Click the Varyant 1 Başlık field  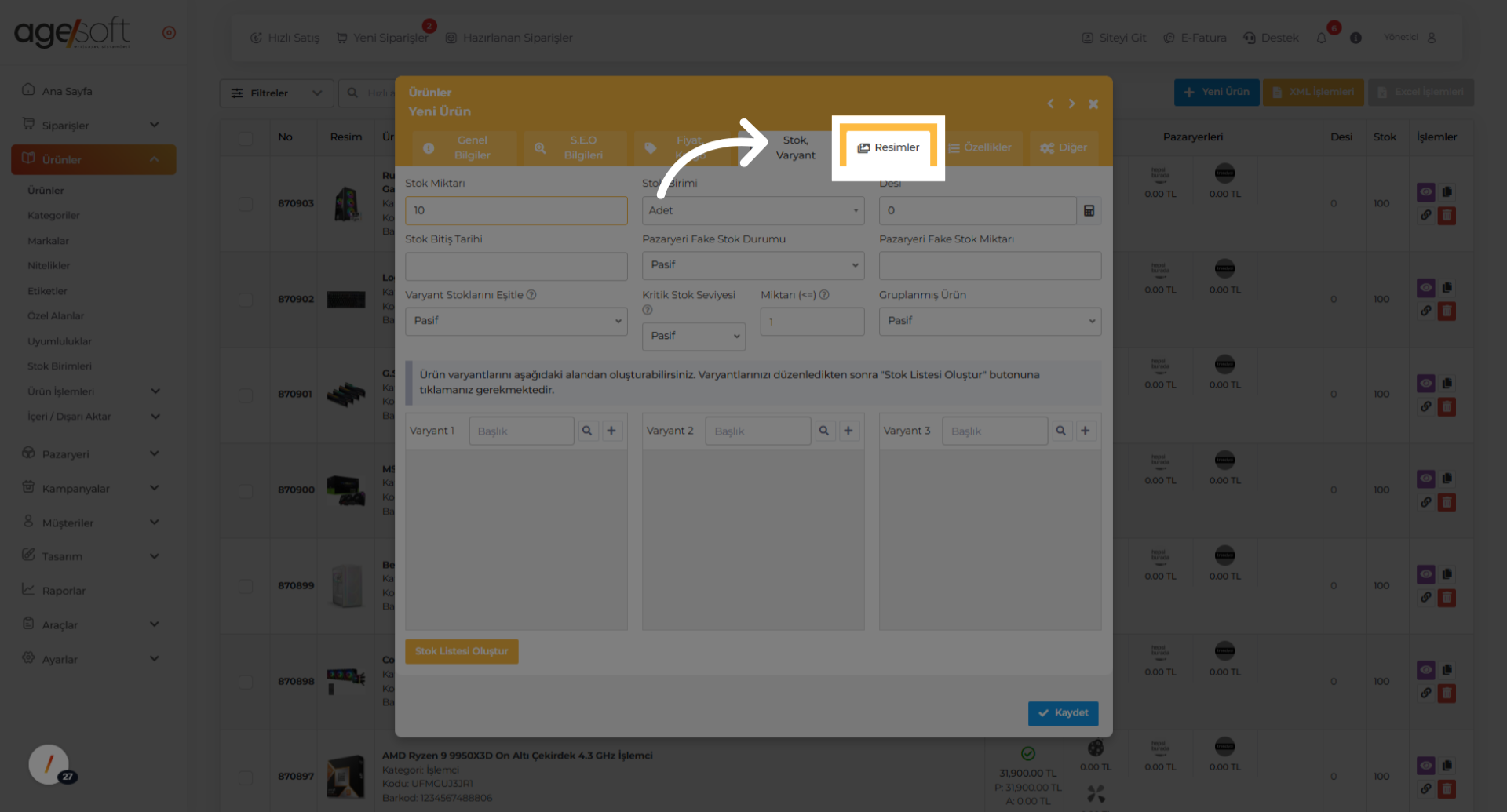pos(521,431)
